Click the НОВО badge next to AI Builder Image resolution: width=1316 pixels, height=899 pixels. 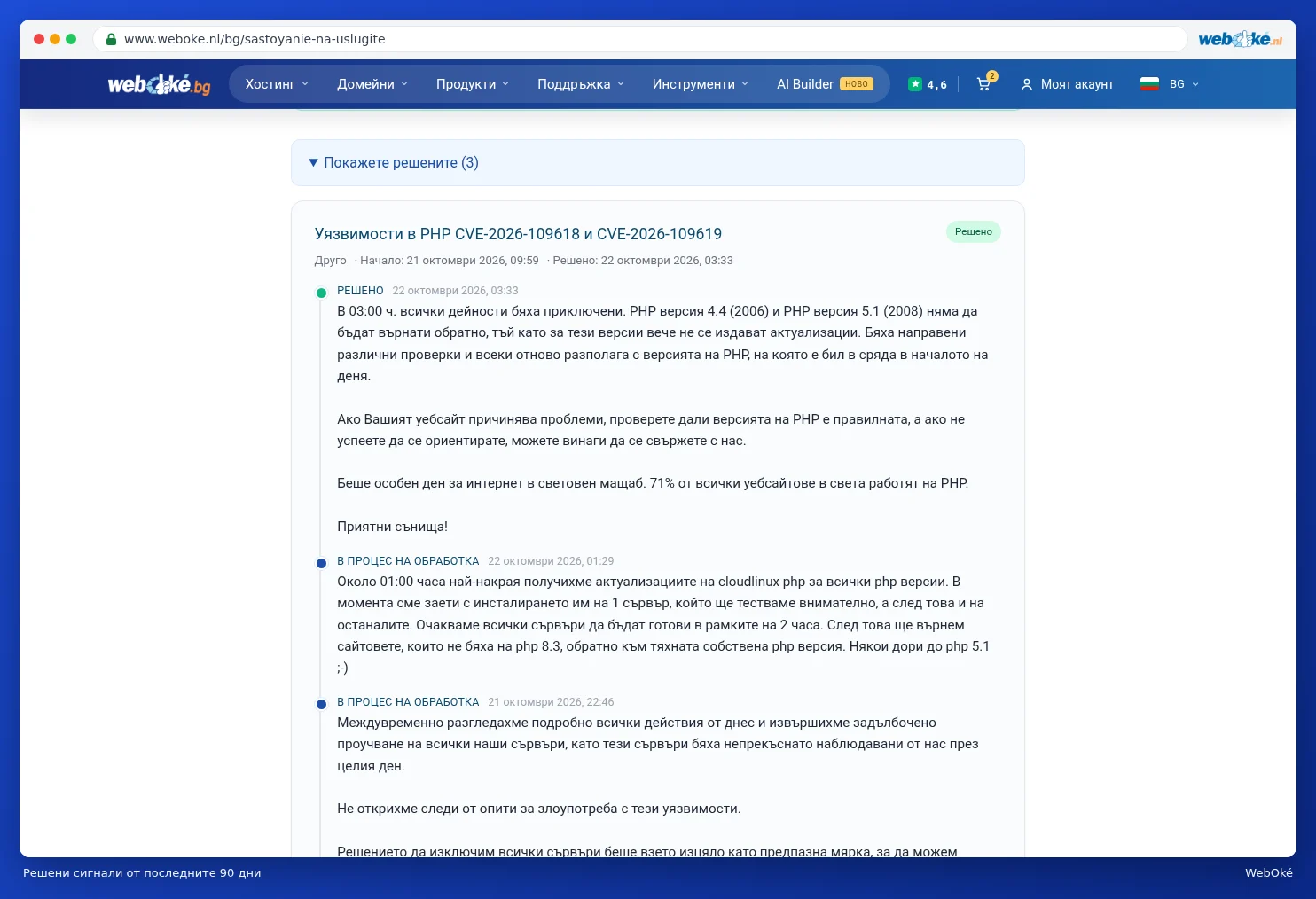[857, 84]
